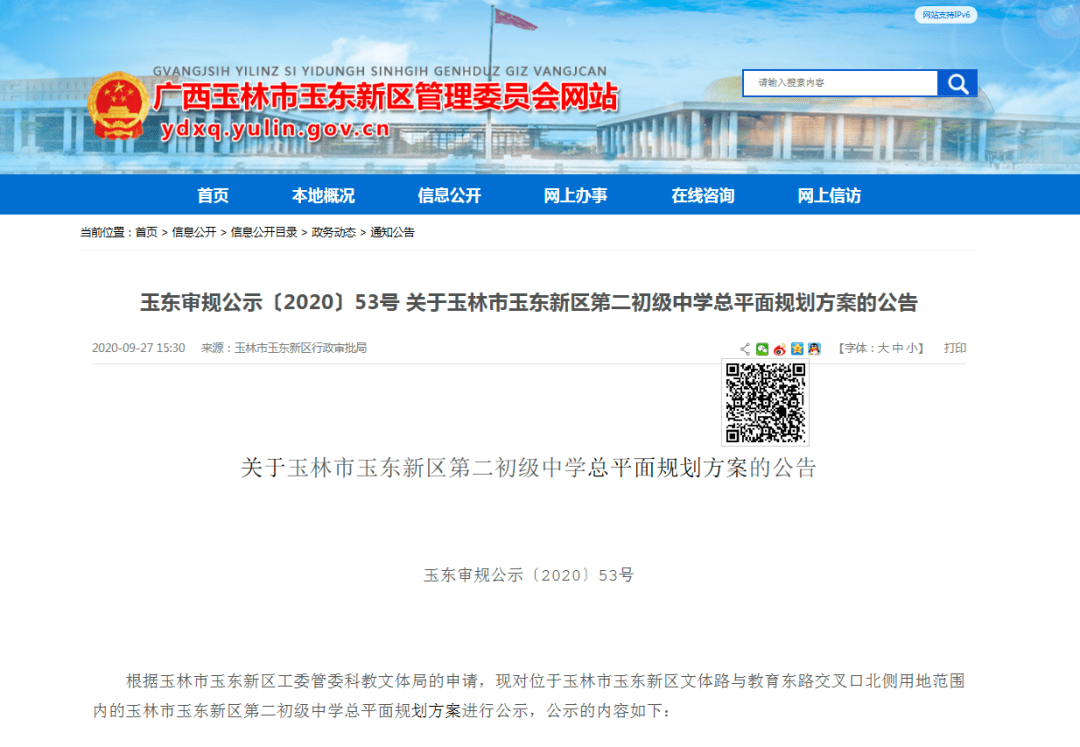Share to Sina Weibo icon

(779, 349)
